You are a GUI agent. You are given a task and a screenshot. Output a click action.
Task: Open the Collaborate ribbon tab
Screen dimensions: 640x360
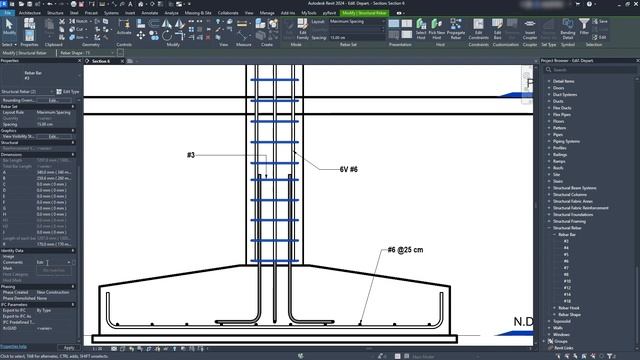click(x=228, y=13)
